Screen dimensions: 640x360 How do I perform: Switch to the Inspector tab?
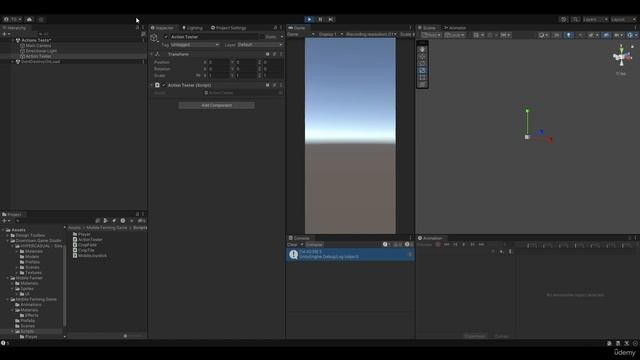click(162, 28)
